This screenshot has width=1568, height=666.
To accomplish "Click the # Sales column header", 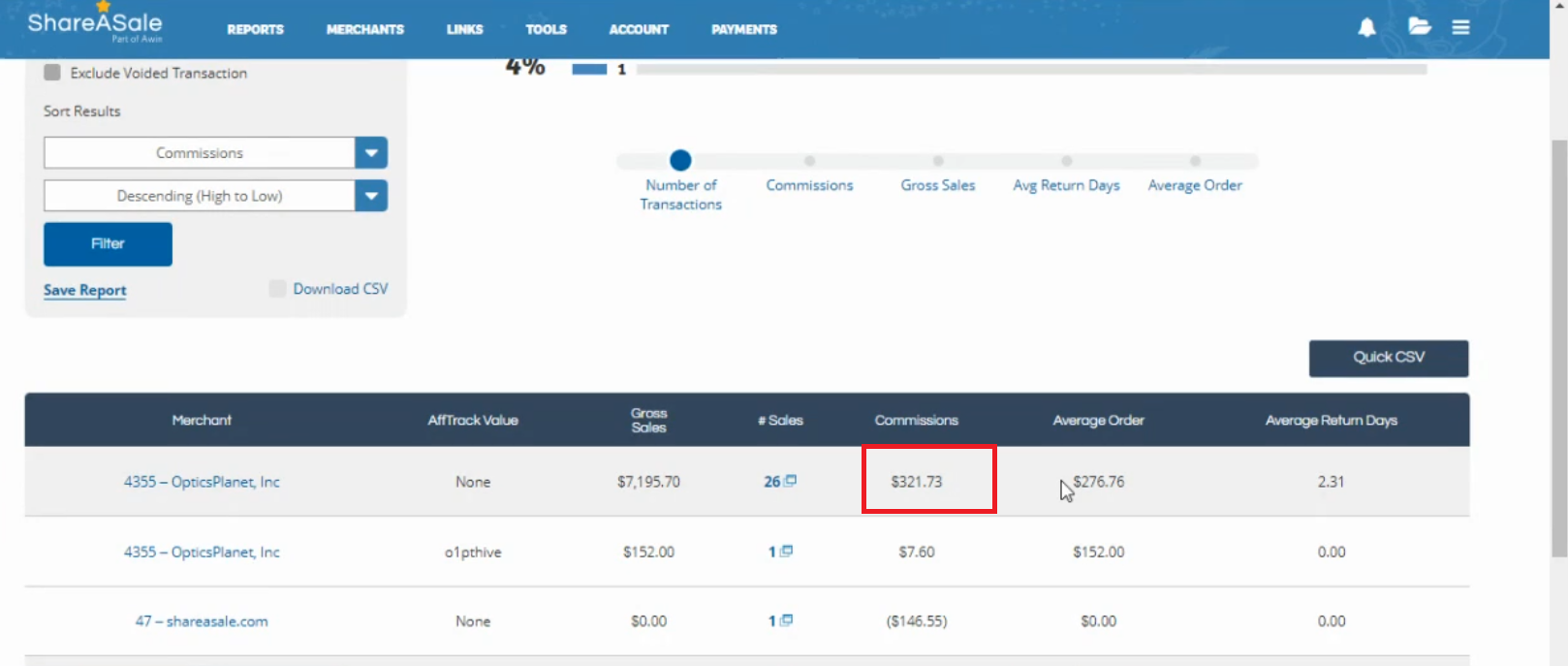I will [780, 421].
